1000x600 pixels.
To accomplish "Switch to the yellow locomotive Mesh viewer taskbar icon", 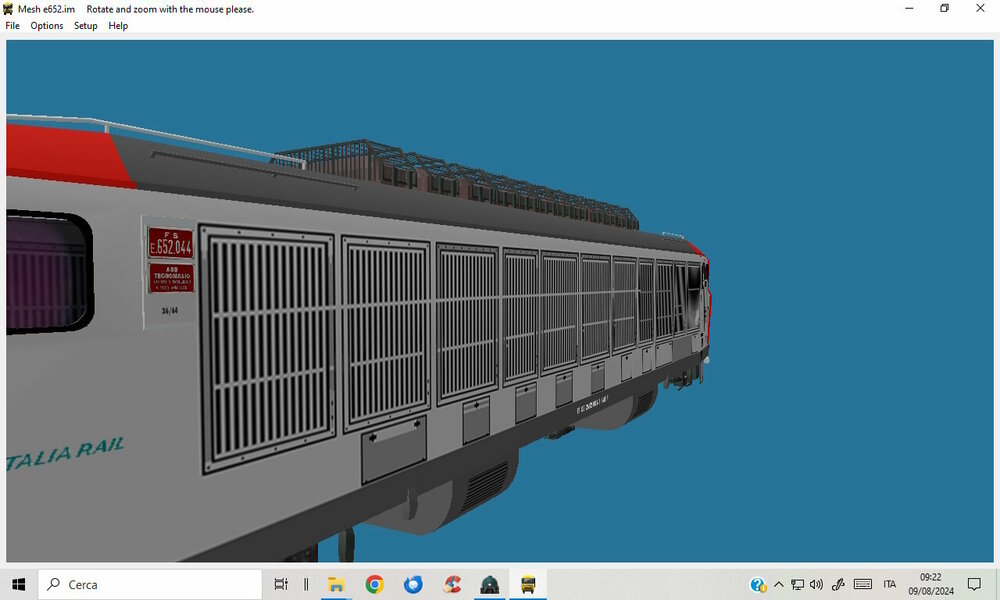I will (x=528, y=584).
